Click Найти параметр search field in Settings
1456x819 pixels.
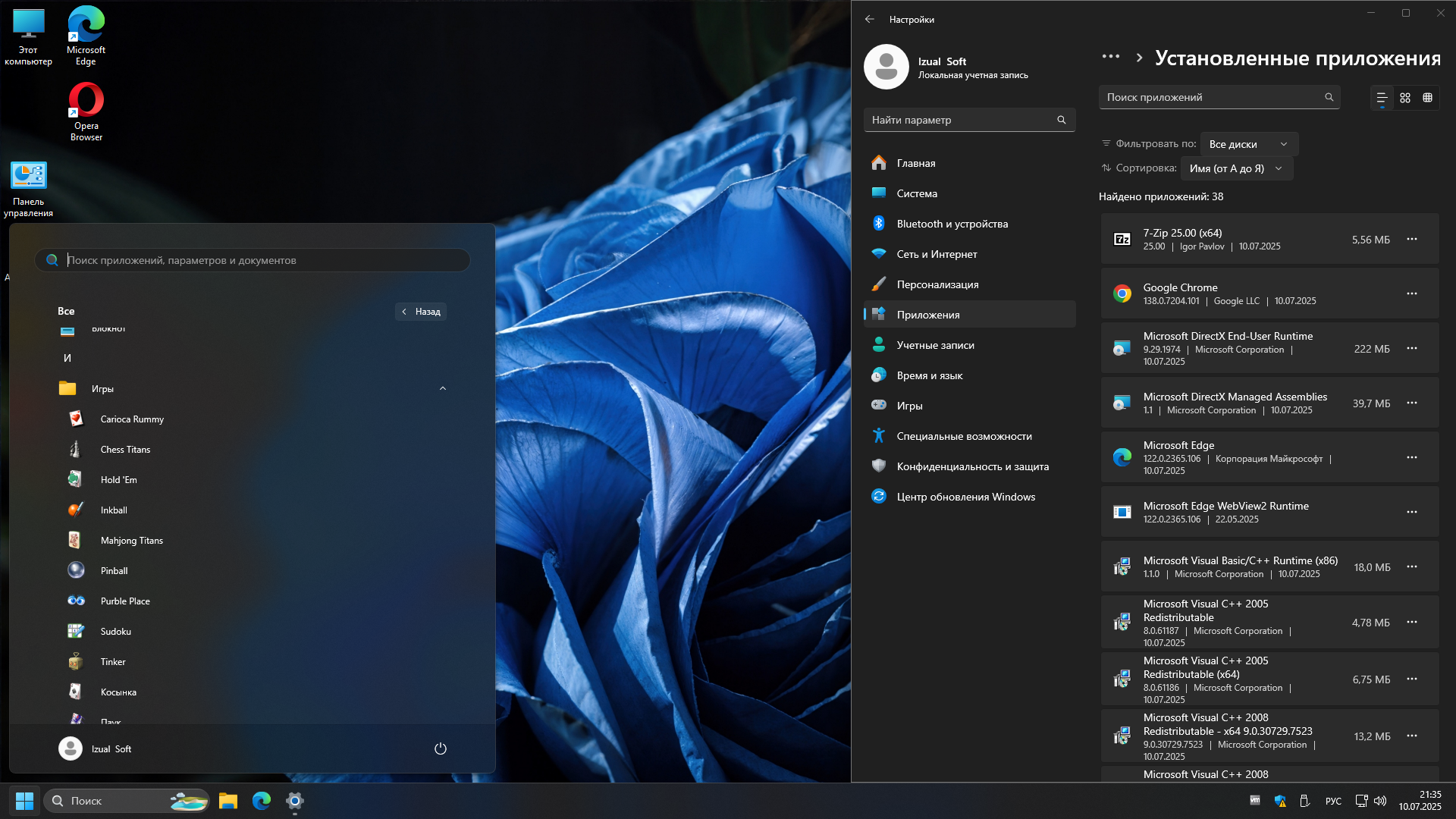coord(969,120)
